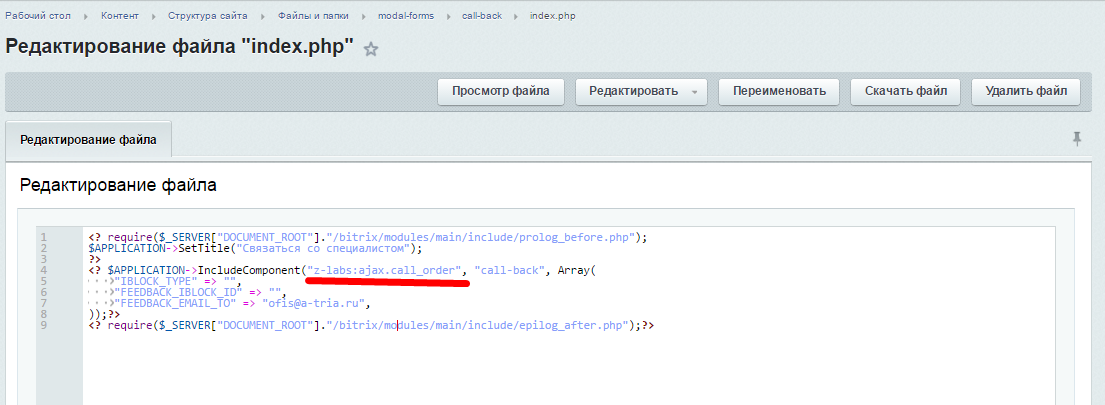Click the Скачать файл button
Screen dimensions: 1105x405
coord(905,92)
